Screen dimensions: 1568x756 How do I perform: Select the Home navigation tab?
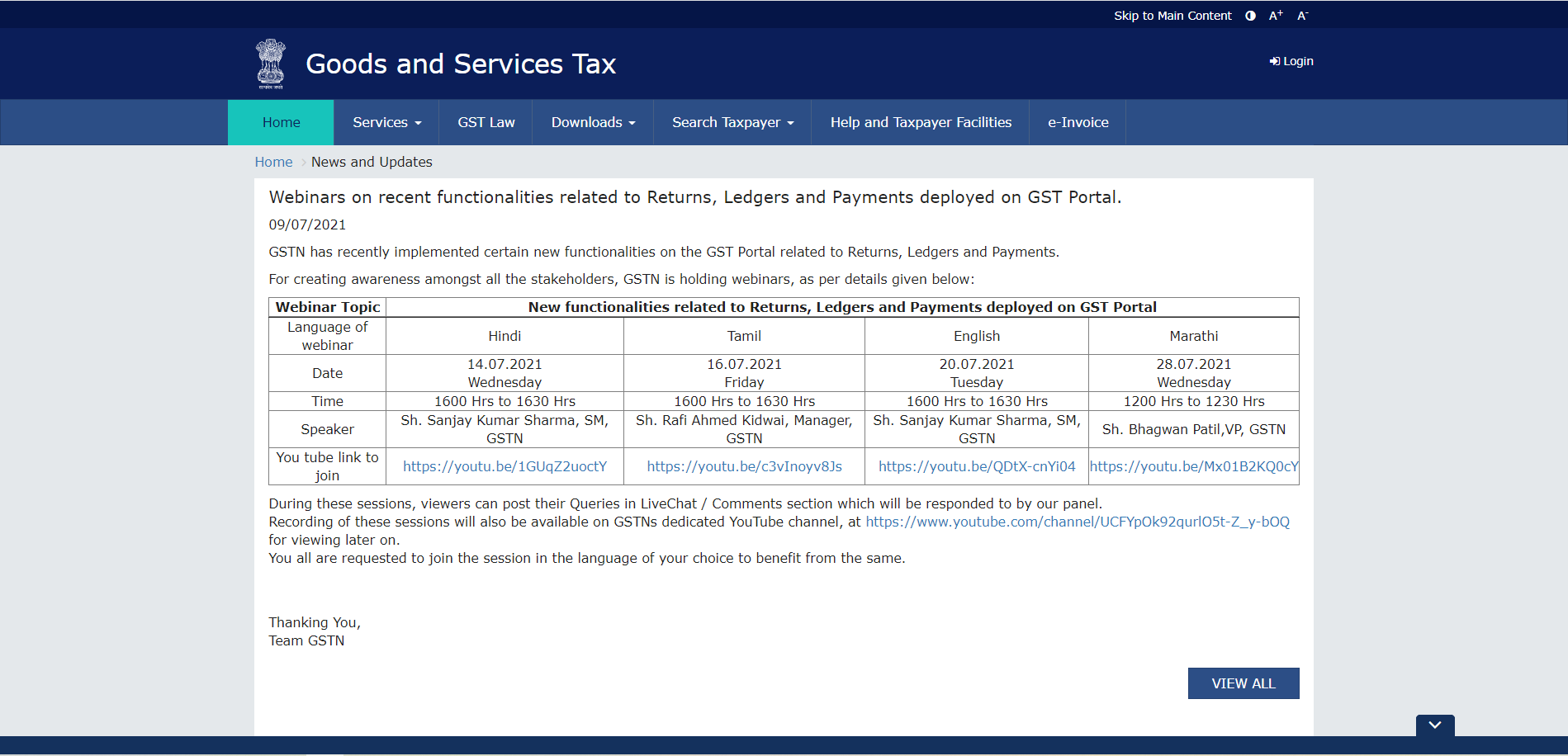[x=281, y=122]
